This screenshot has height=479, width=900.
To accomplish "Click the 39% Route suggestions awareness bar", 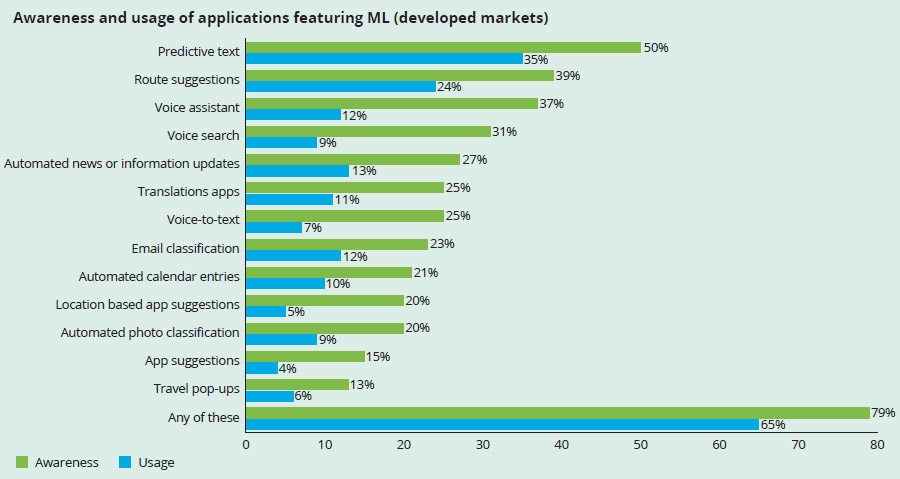I will [x=400, y=76].
